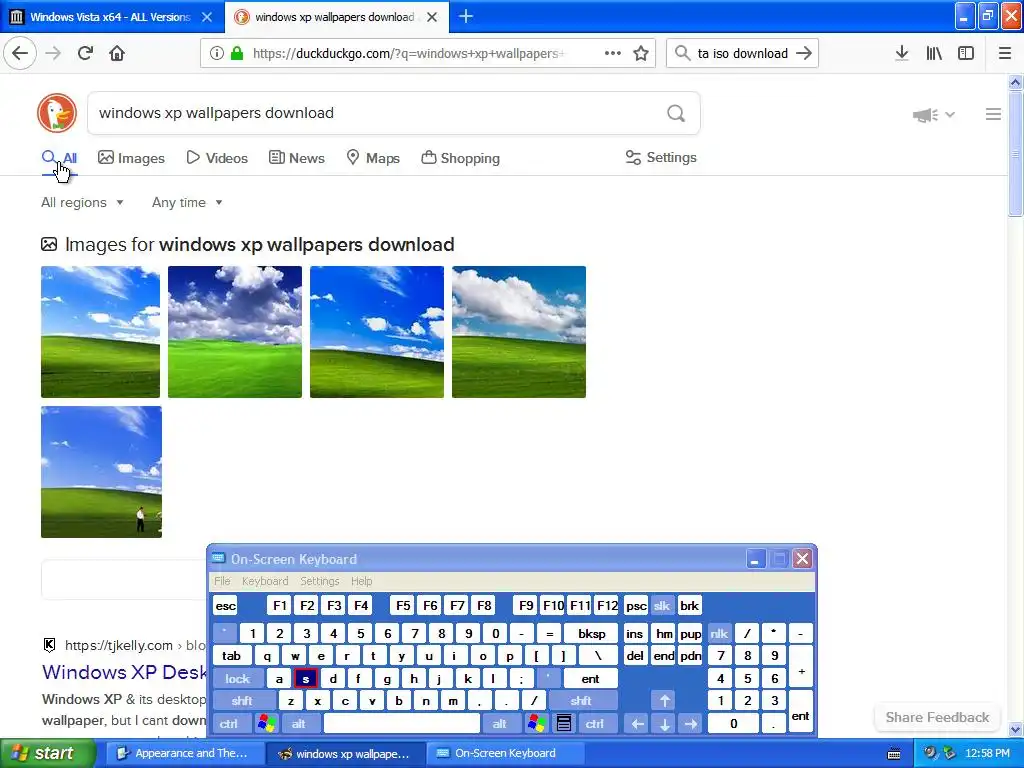Toggle the lock key on On-Screen Keyboard
This screenshot has height=768, width=1024.
point(238,679)
